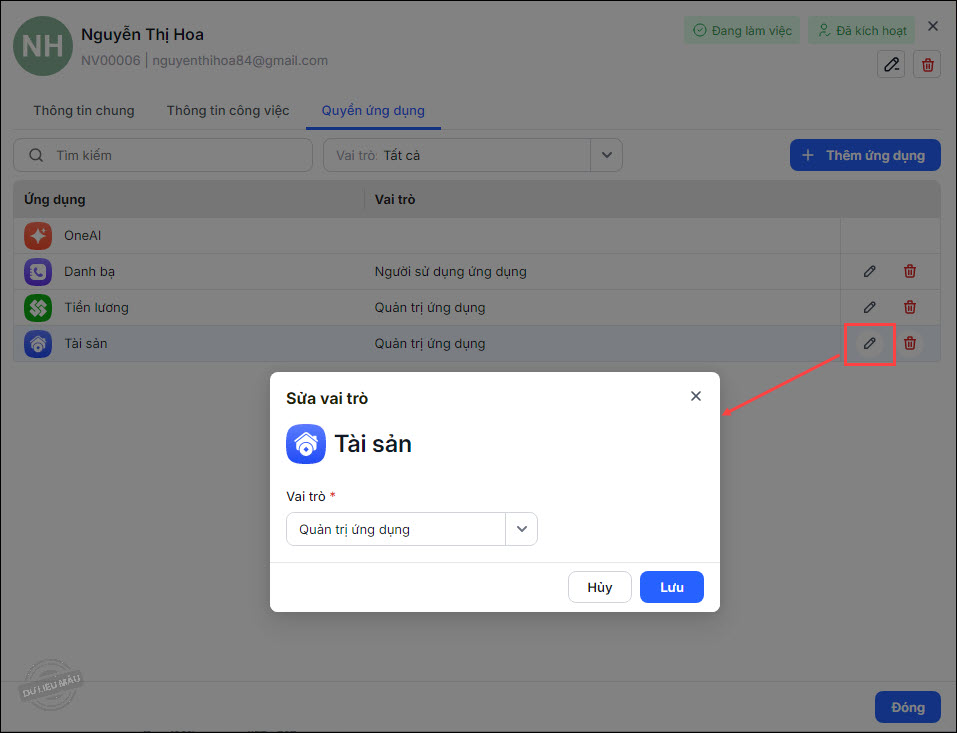Click the Vai trò required field label
This screenshot has height=733, width=957.
click(311, 496)
